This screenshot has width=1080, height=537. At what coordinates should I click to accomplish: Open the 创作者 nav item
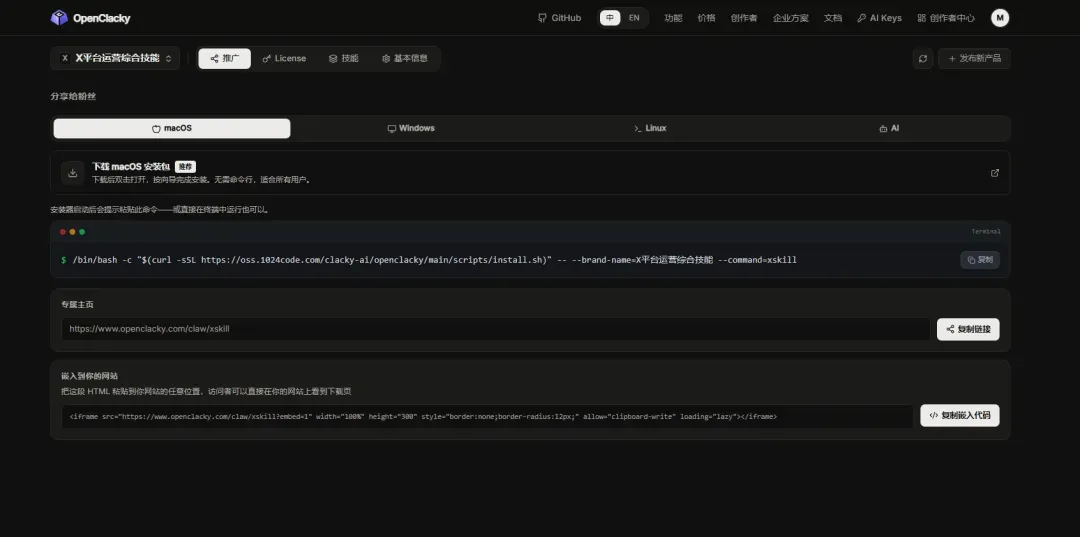[744, 18]
